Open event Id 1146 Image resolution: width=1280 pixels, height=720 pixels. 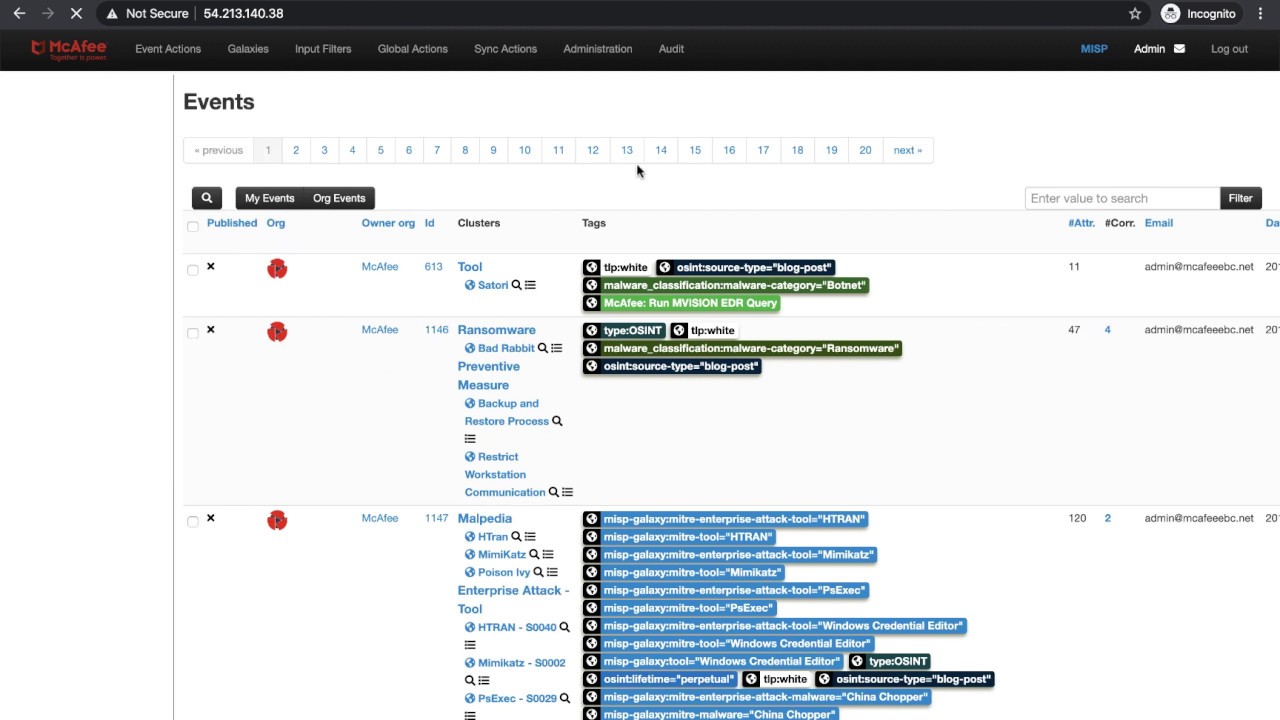click(x=436, y=330)
